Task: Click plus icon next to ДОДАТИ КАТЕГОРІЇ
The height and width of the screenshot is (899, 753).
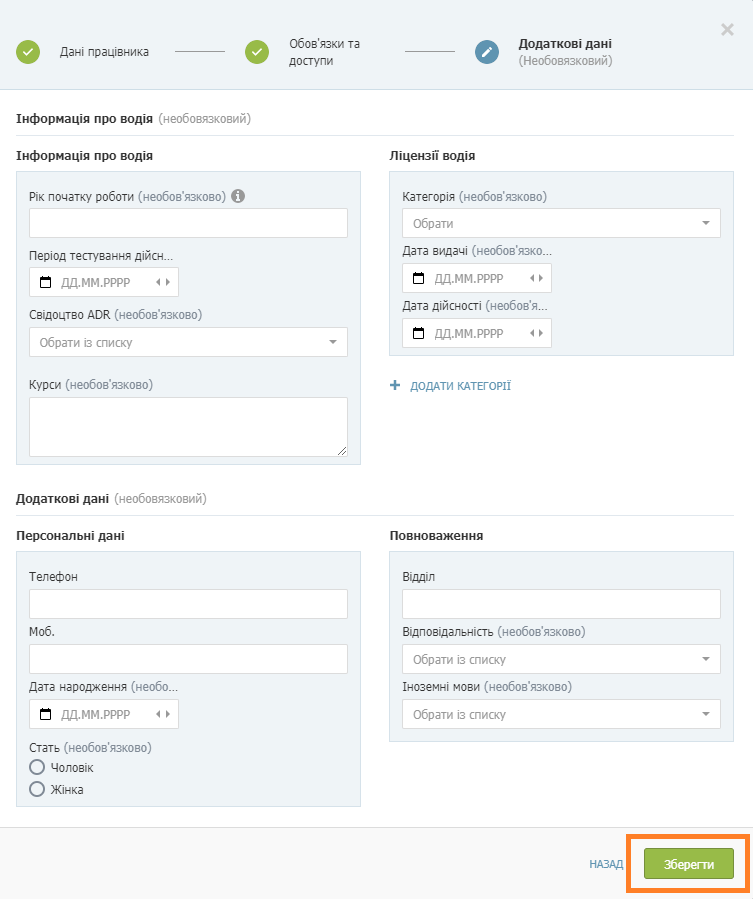Action: tap(395, 385)
